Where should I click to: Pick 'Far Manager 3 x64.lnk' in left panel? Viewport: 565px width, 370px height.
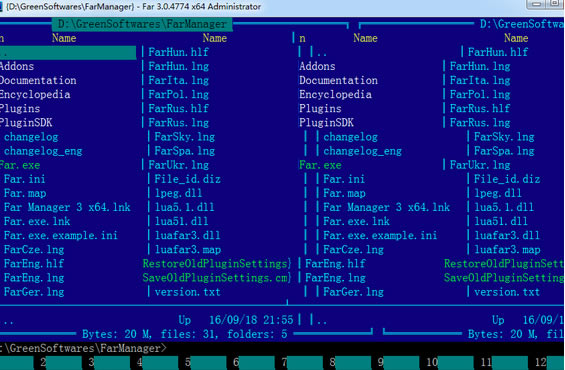click(67, 208)
